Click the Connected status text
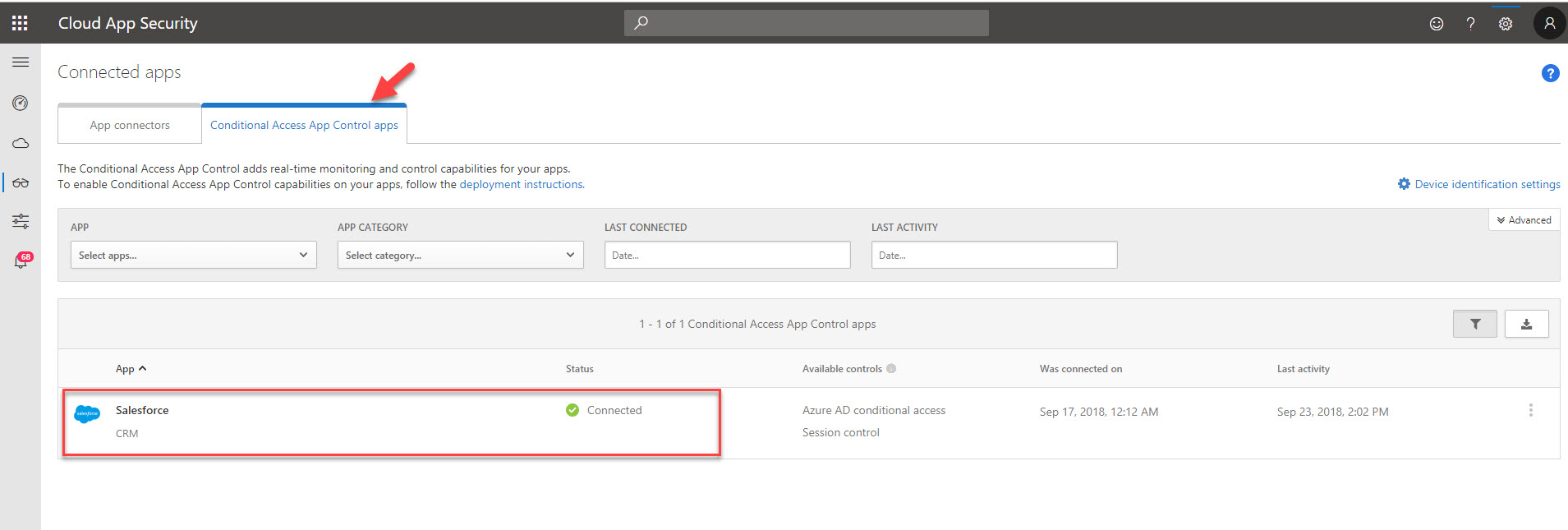This screenshot has width=1568, height=530. click(614, 410)
